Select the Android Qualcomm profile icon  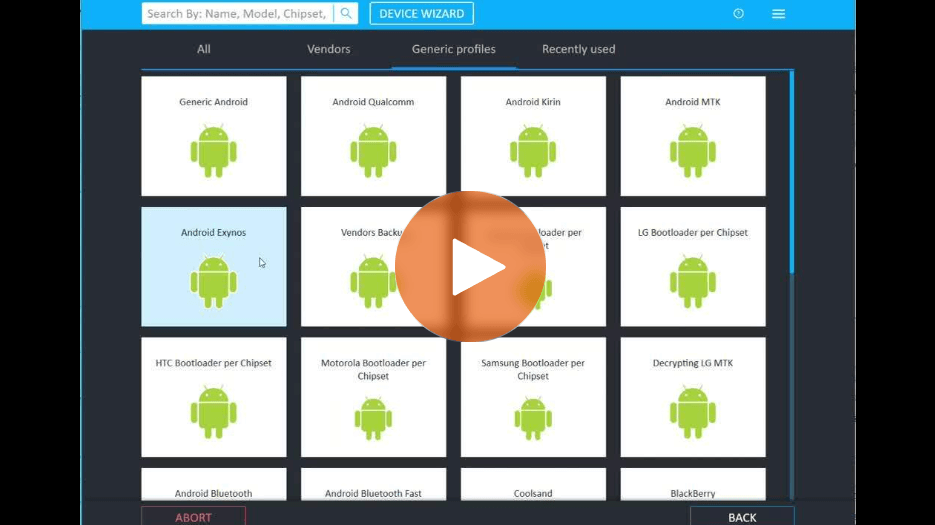pyautogui.click(x=373, y=151)
